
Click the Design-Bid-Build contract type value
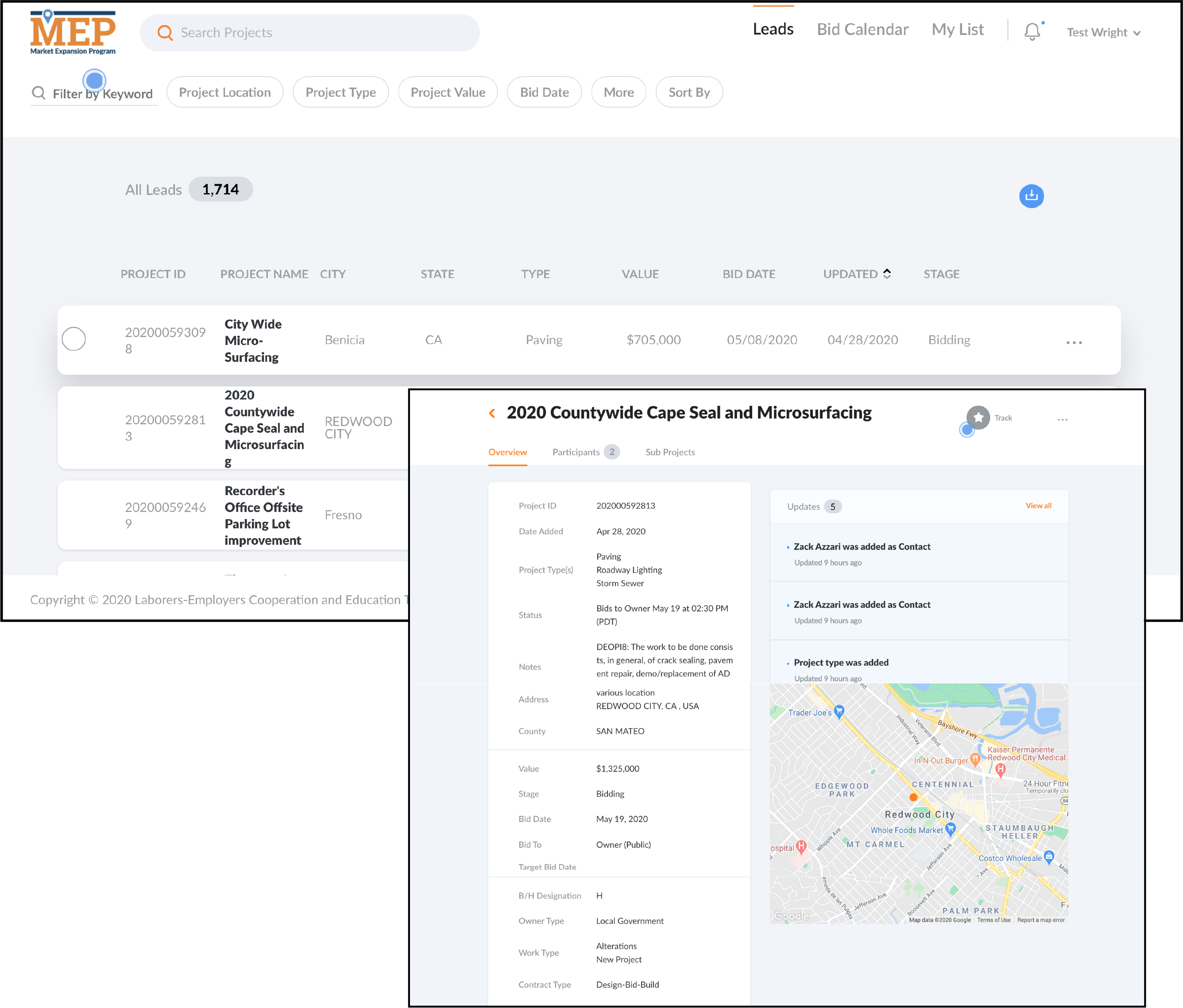627,985
